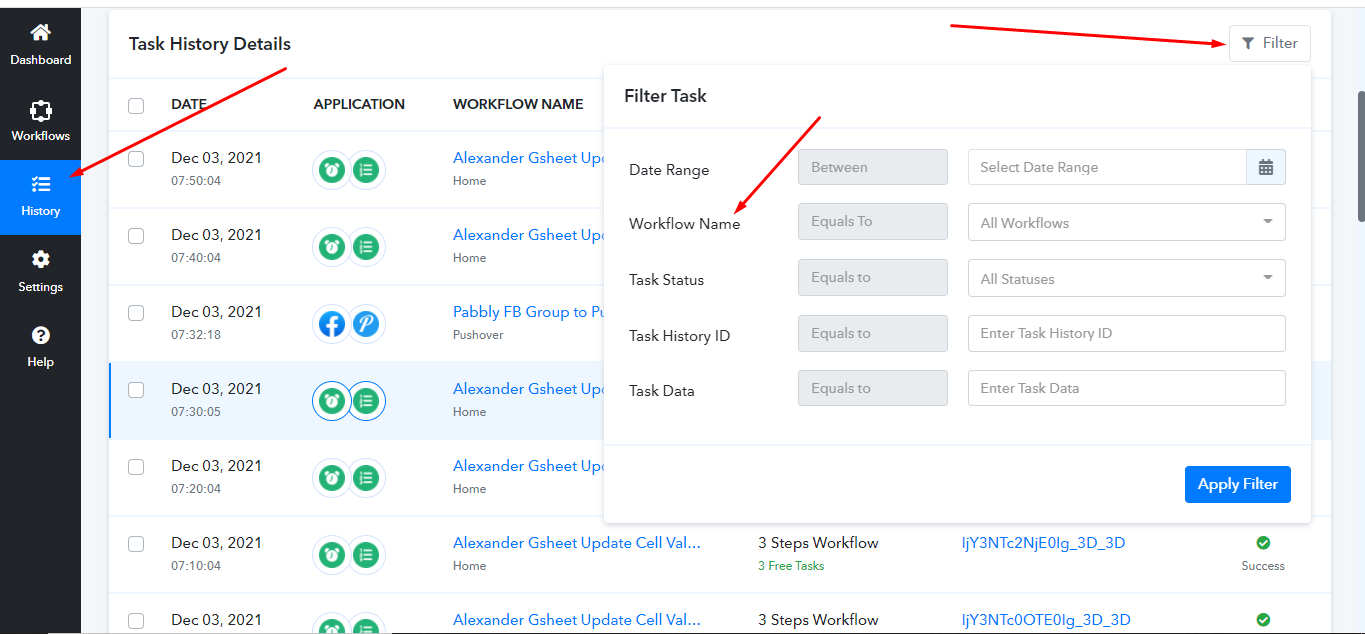The width and height of the screenshot is (1365, 634).
Task: Open History in the sidebar
Action: click(x=40, y=197)
